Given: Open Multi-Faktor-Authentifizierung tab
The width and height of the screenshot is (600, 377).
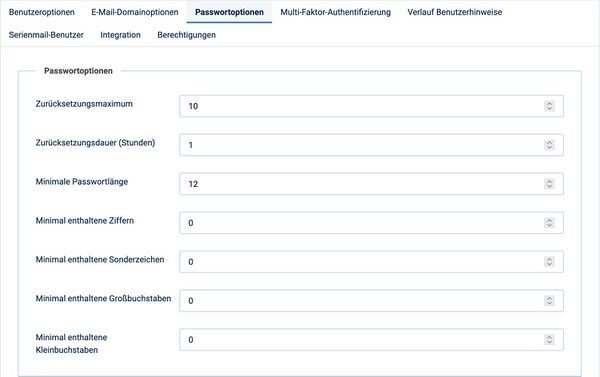Looking at the screenshot, I should tap(336, 12).
